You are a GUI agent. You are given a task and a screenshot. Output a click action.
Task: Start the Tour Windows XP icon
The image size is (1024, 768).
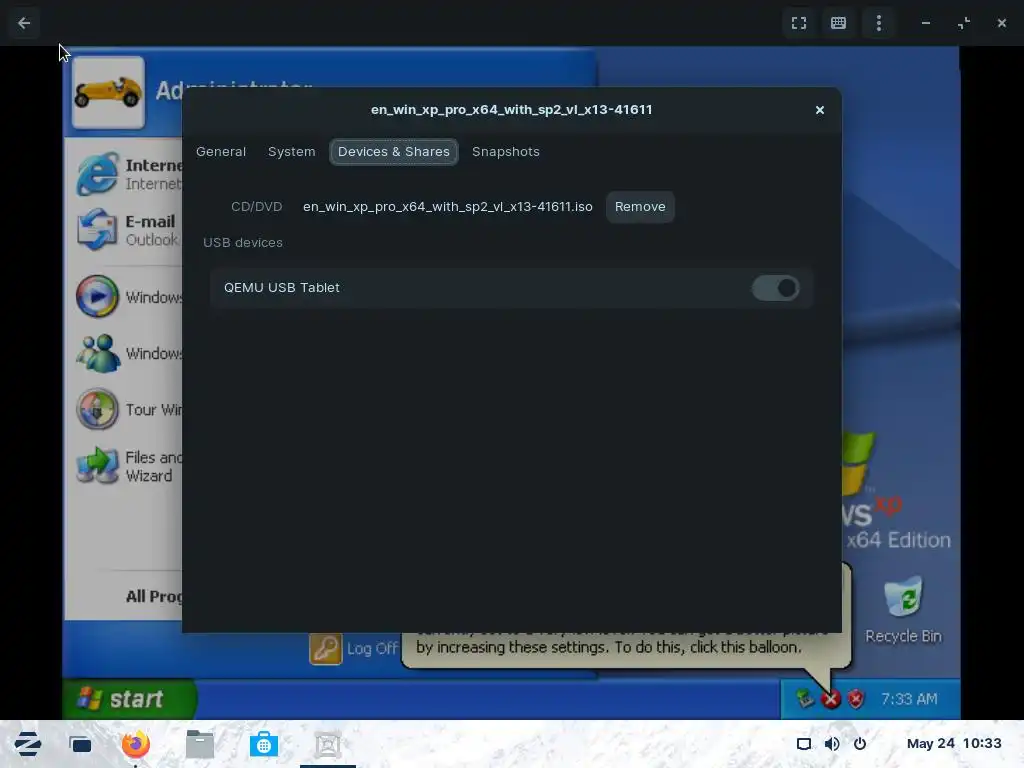97,409
